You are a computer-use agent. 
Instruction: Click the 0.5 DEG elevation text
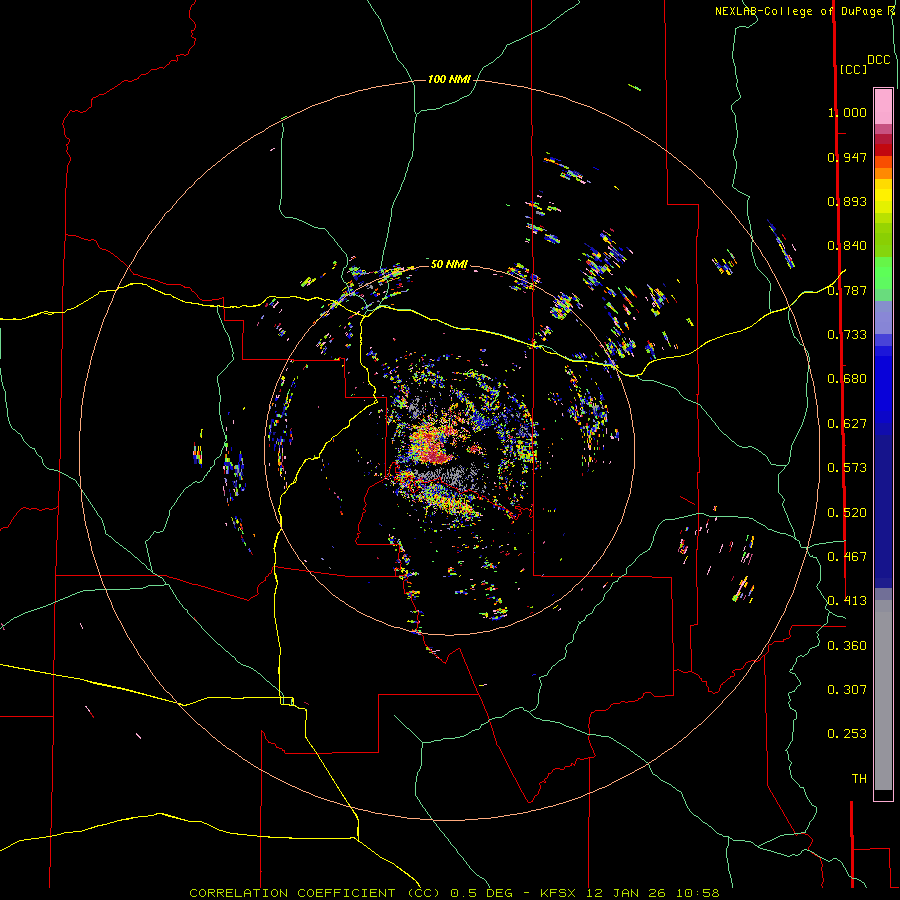[482, 893]
